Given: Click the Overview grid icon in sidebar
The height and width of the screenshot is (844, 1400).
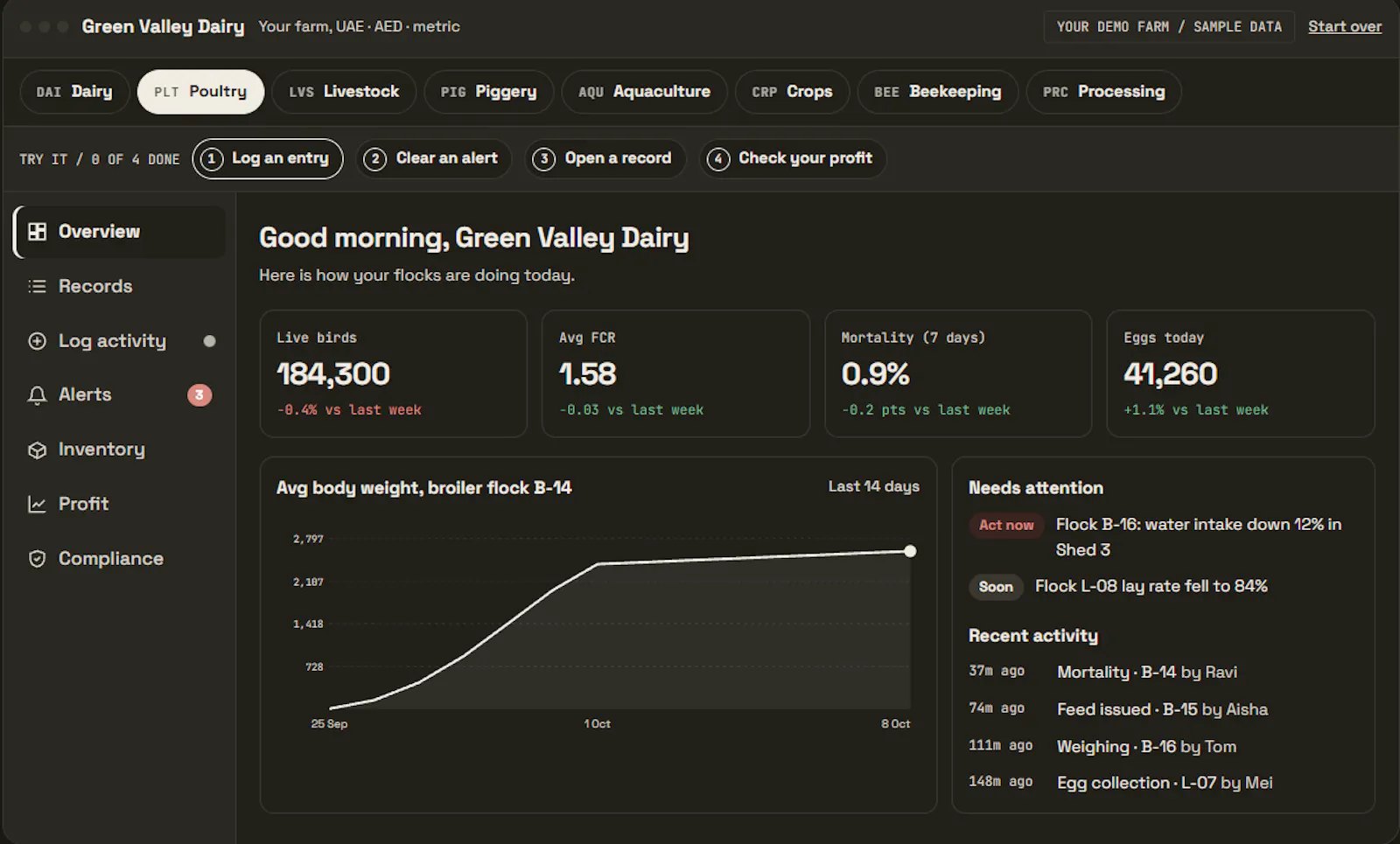Looking at the screenshot, I should pyautogui.click(x=37, y=232).
